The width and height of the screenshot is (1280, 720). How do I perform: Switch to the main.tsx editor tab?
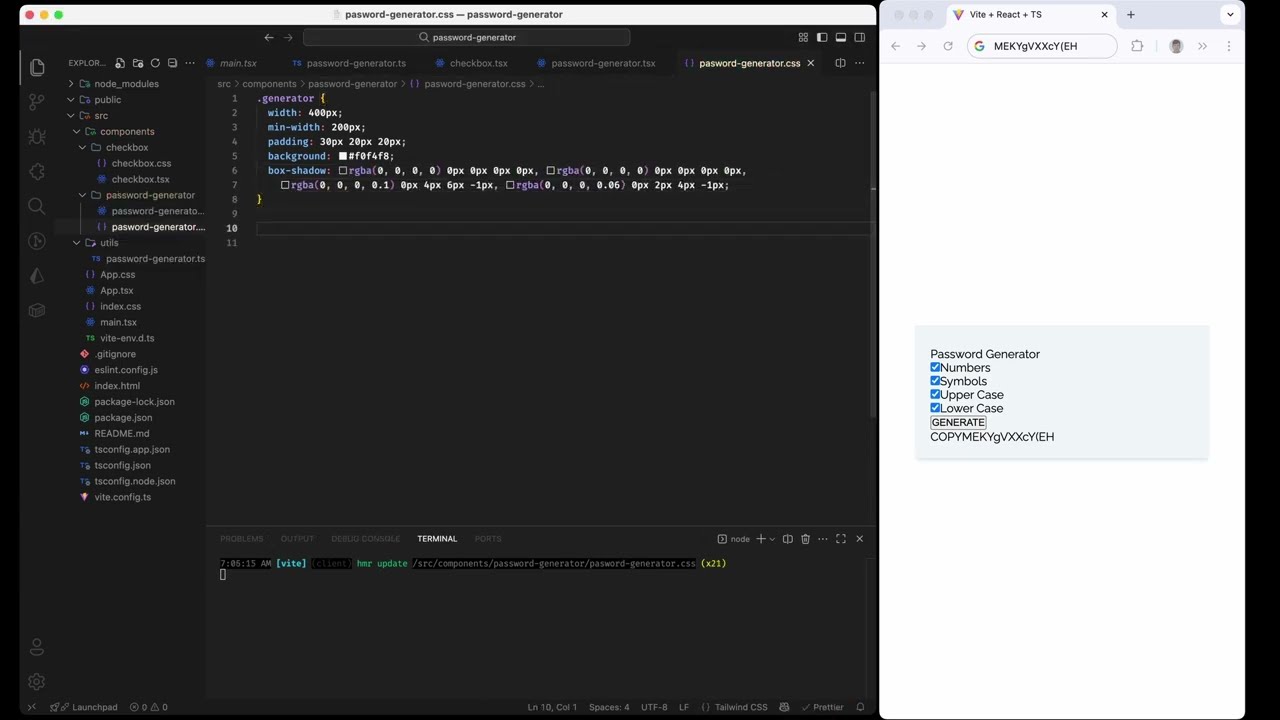238,63
